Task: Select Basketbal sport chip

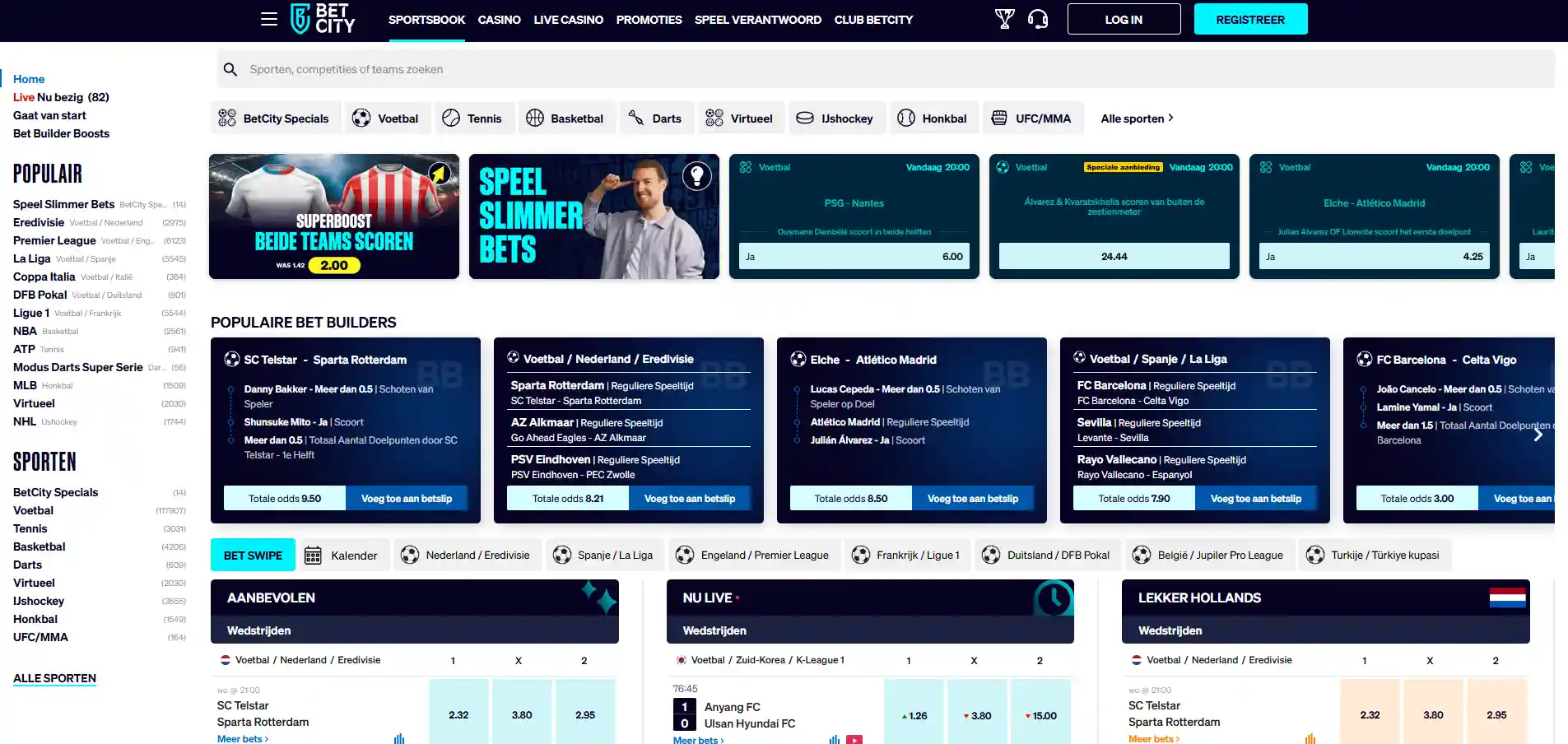Action: coord(565,119)
